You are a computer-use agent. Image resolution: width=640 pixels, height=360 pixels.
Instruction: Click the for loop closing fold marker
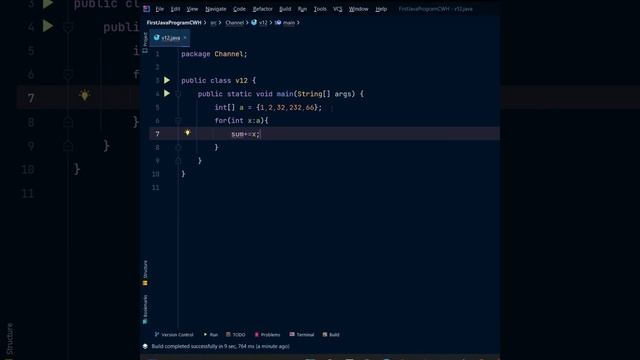[x=178, y=147]
